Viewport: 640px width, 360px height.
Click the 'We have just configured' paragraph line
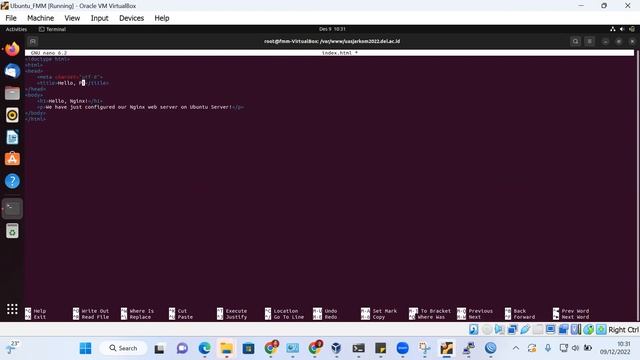click(x=141, y=107)
